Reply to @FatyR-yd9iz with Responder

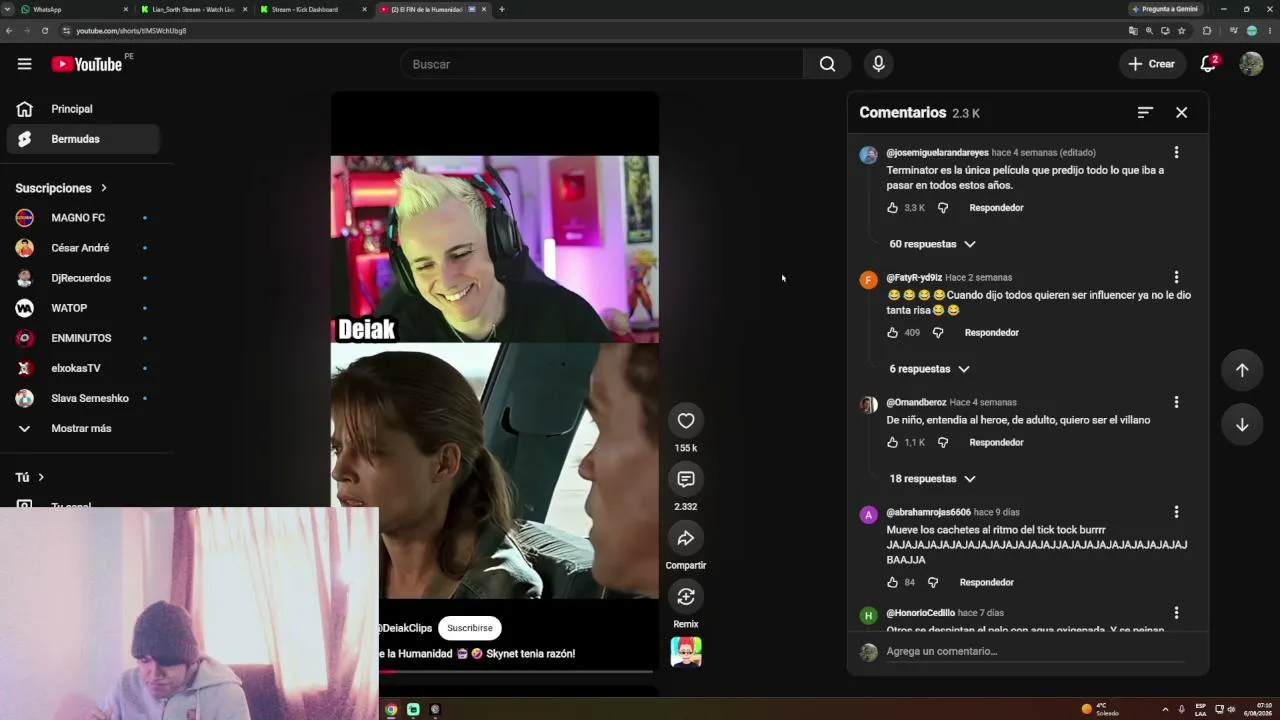click(x=991, y=333)
